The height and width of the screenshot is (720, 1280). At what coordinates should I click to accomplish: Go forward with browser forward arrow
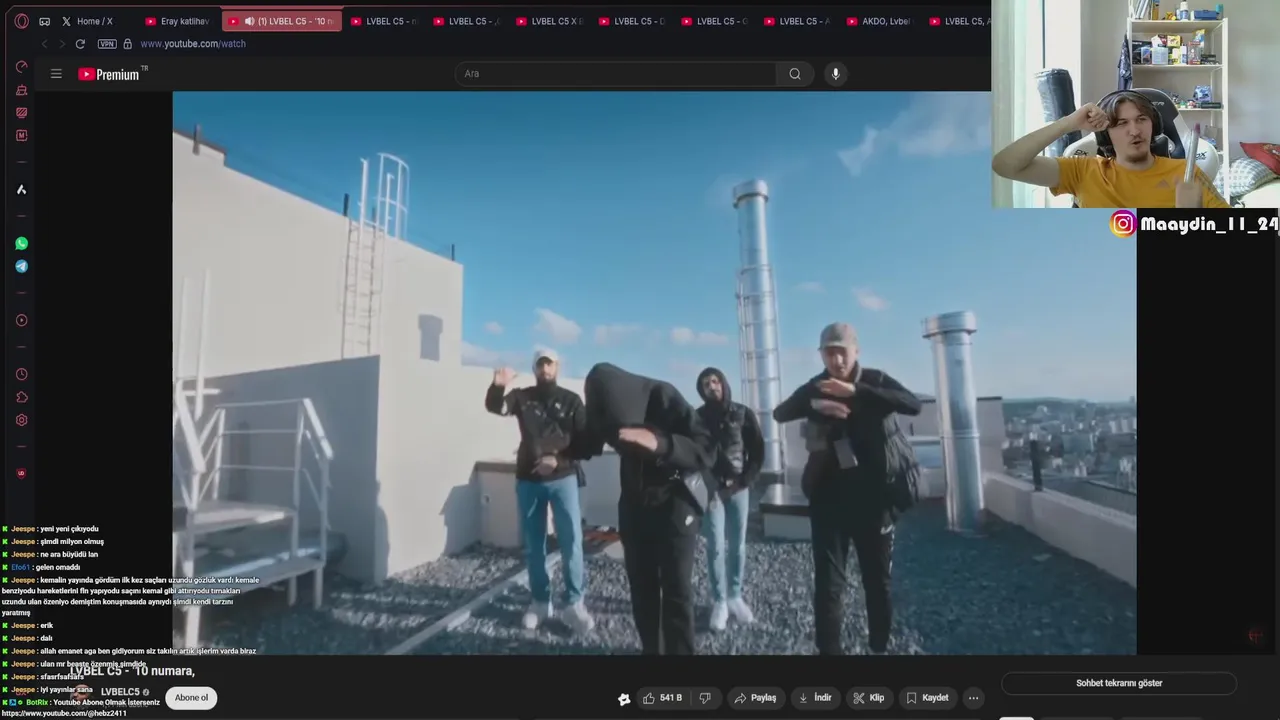62,44
